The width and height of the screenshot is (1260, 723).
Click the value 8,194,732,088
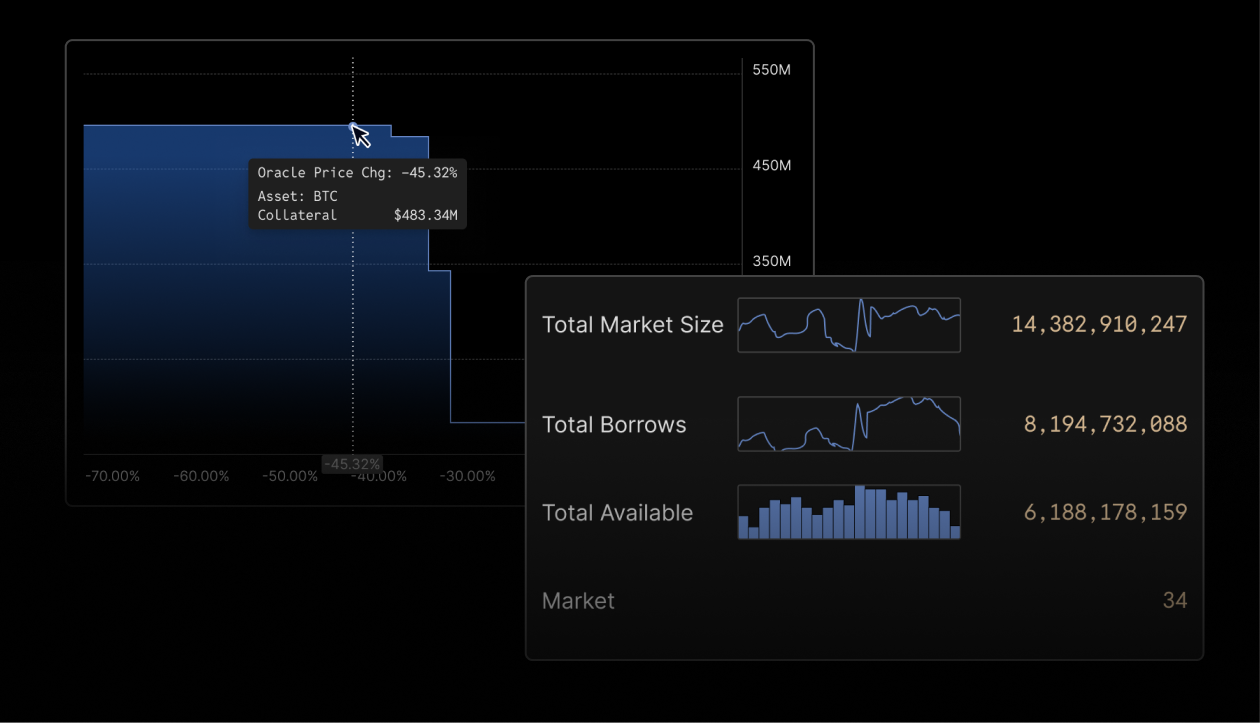1105,425
